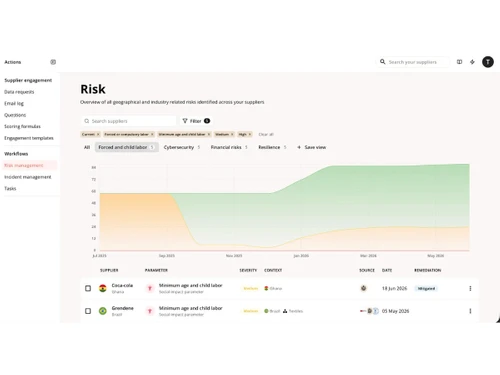Click the 18 Jun 2026 date cell

[x=394, y=288]
